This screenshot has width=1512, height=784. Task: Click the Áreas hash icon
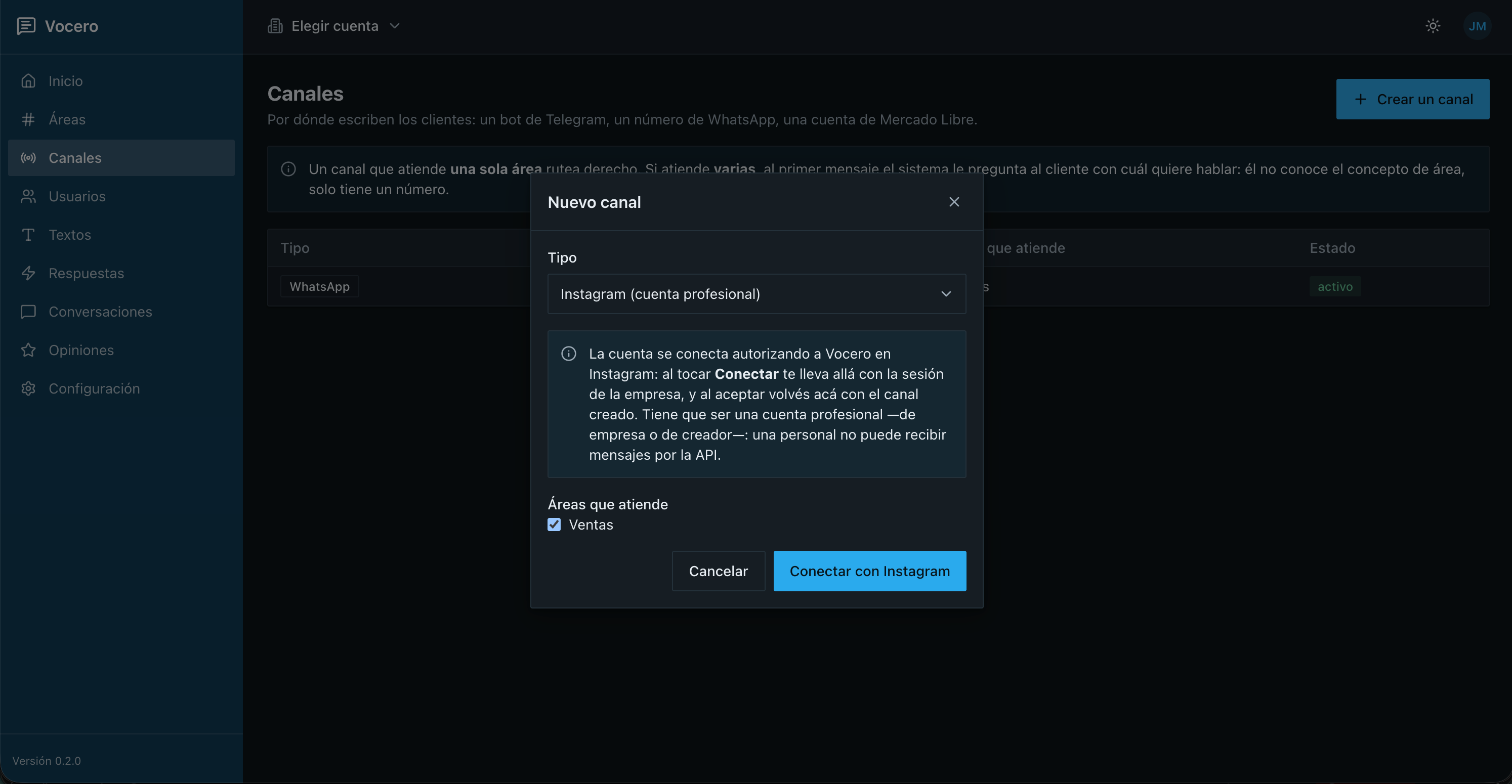pyautogui.click(x=28, y=119)
